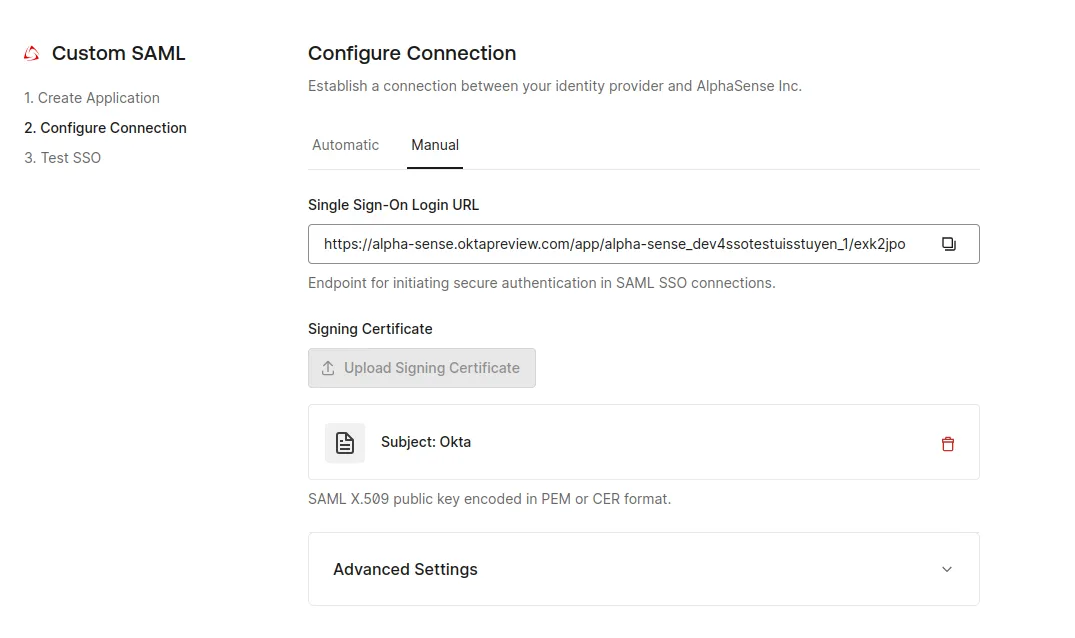
Task: Click into the Single Sign-On Login URL field
Action: point(614,244)
